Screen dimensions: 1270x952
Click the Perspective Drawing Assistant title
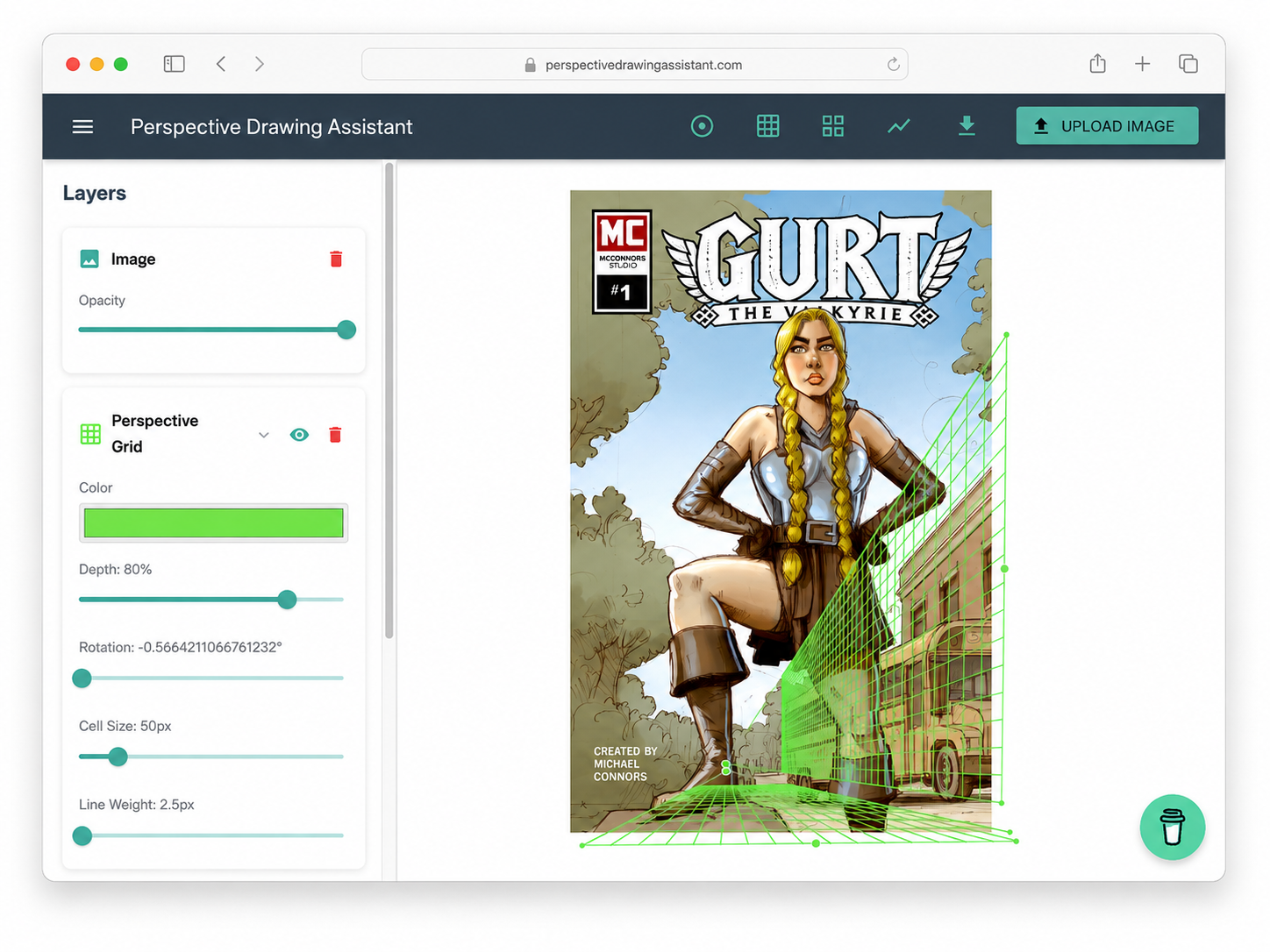coord(272,127)
